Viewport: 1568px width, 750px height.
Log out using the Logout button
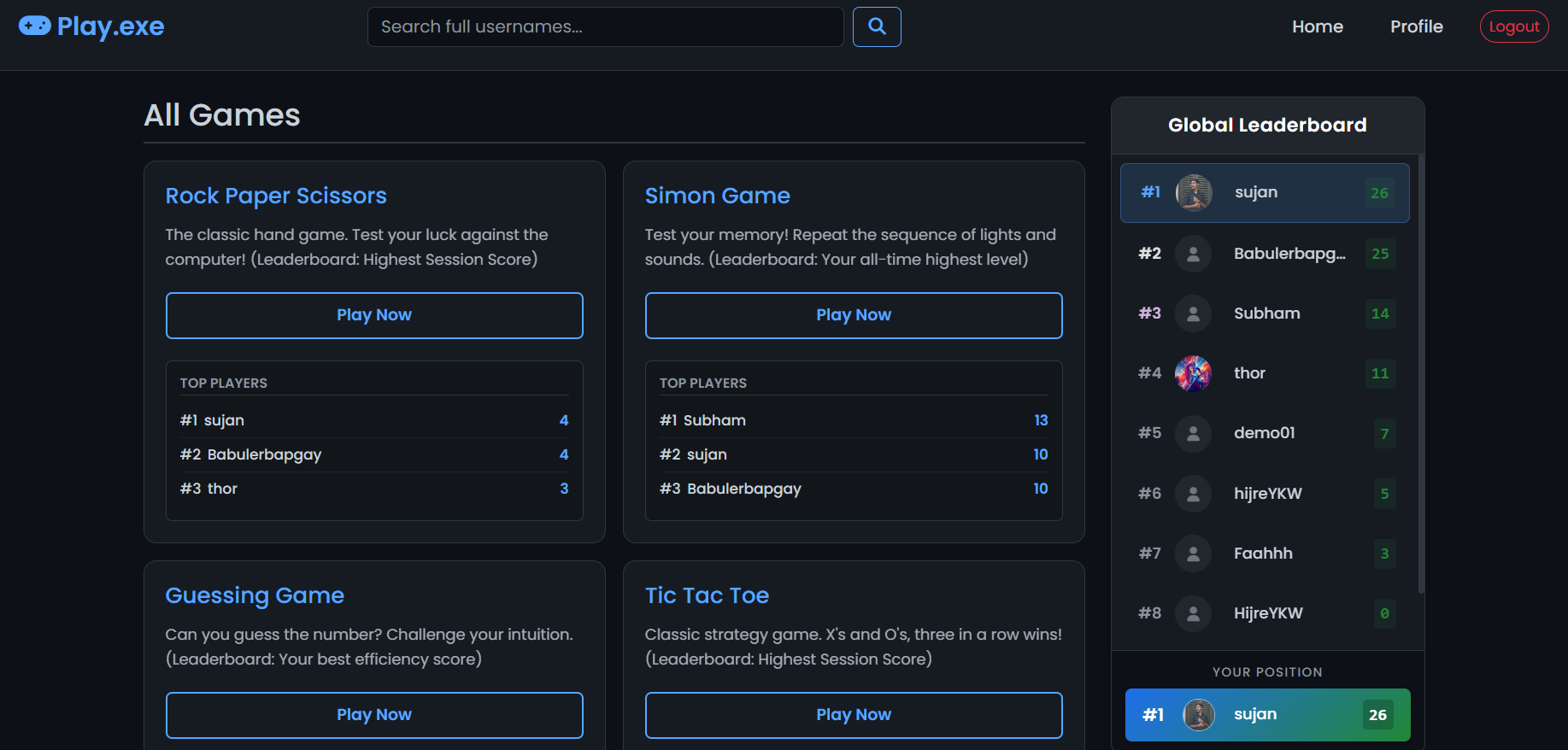point(1513,26)
